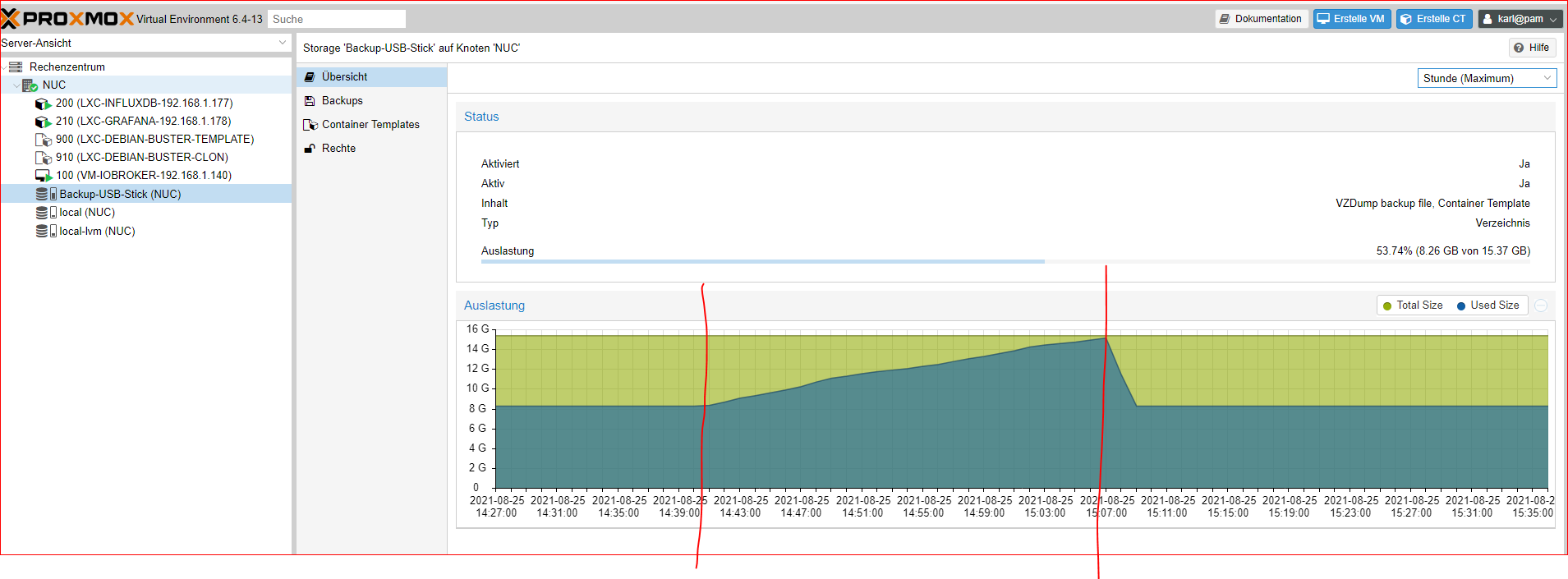
Task: Select 210 (LXC-GRAFANA-192.168.1.178) tree row
Action: (146, 121)
